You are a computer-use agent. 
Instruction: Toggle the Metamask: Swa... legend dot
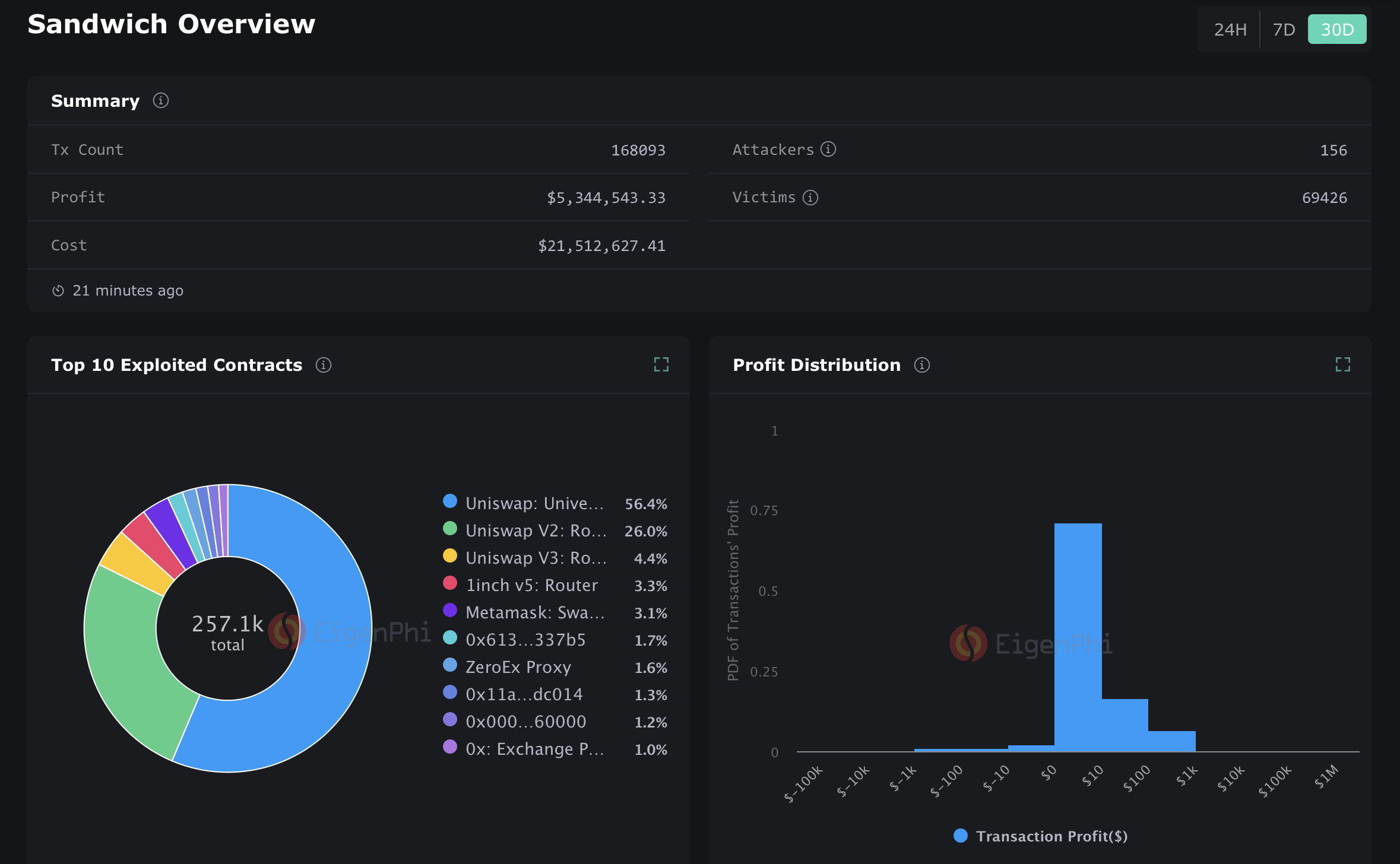point(450,611)
